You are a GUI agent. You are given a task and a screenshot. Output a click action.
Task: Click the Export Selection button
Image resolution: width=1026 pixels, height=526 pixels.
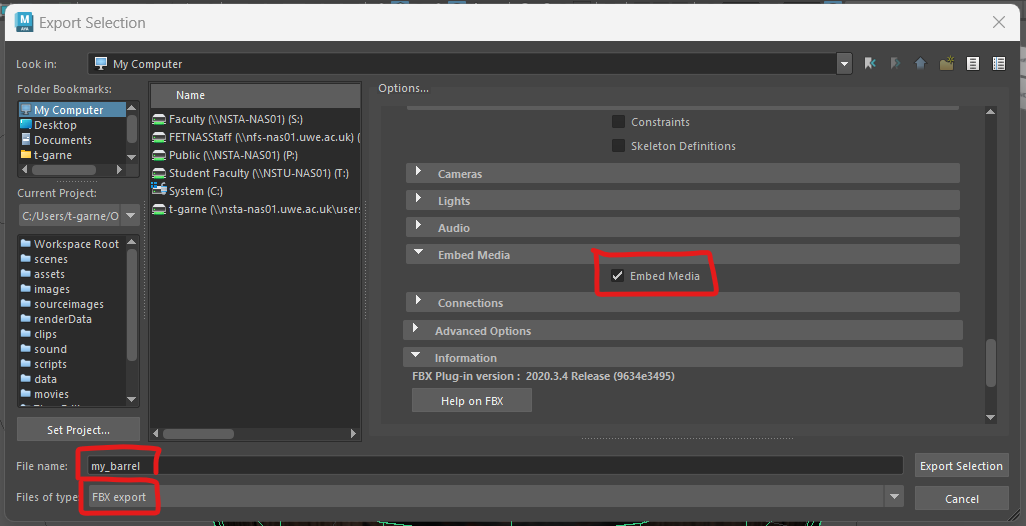[x=960, y=466]
